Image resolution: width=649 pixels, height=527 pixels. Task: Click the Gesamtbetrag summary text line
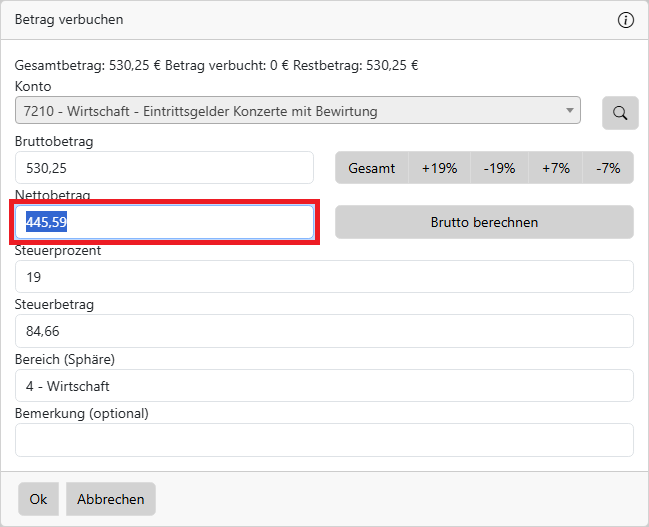point(216,66)
